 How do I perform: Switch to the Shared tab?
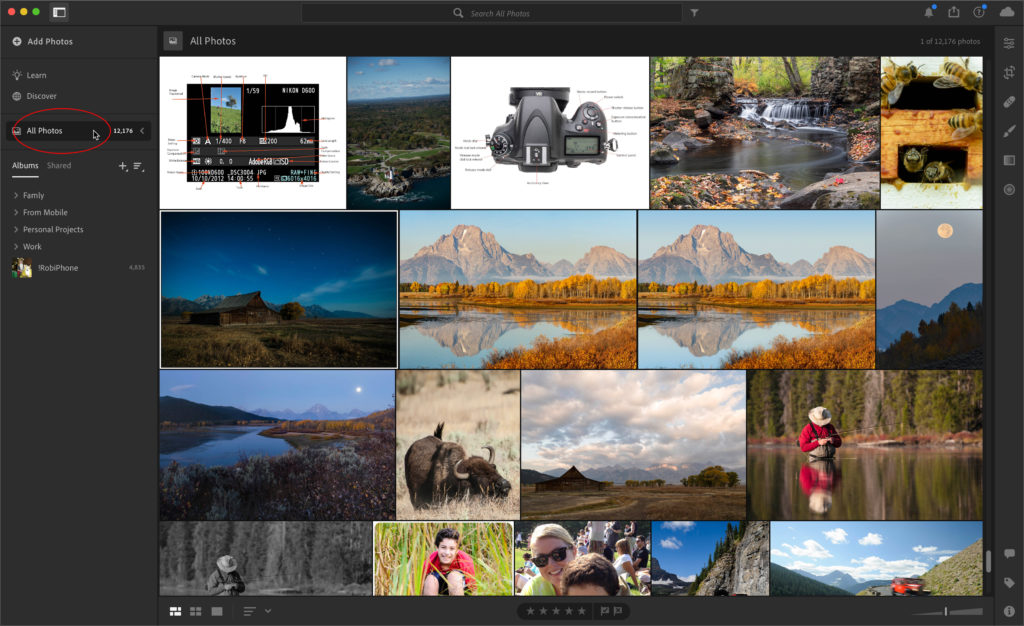point(59,166)
